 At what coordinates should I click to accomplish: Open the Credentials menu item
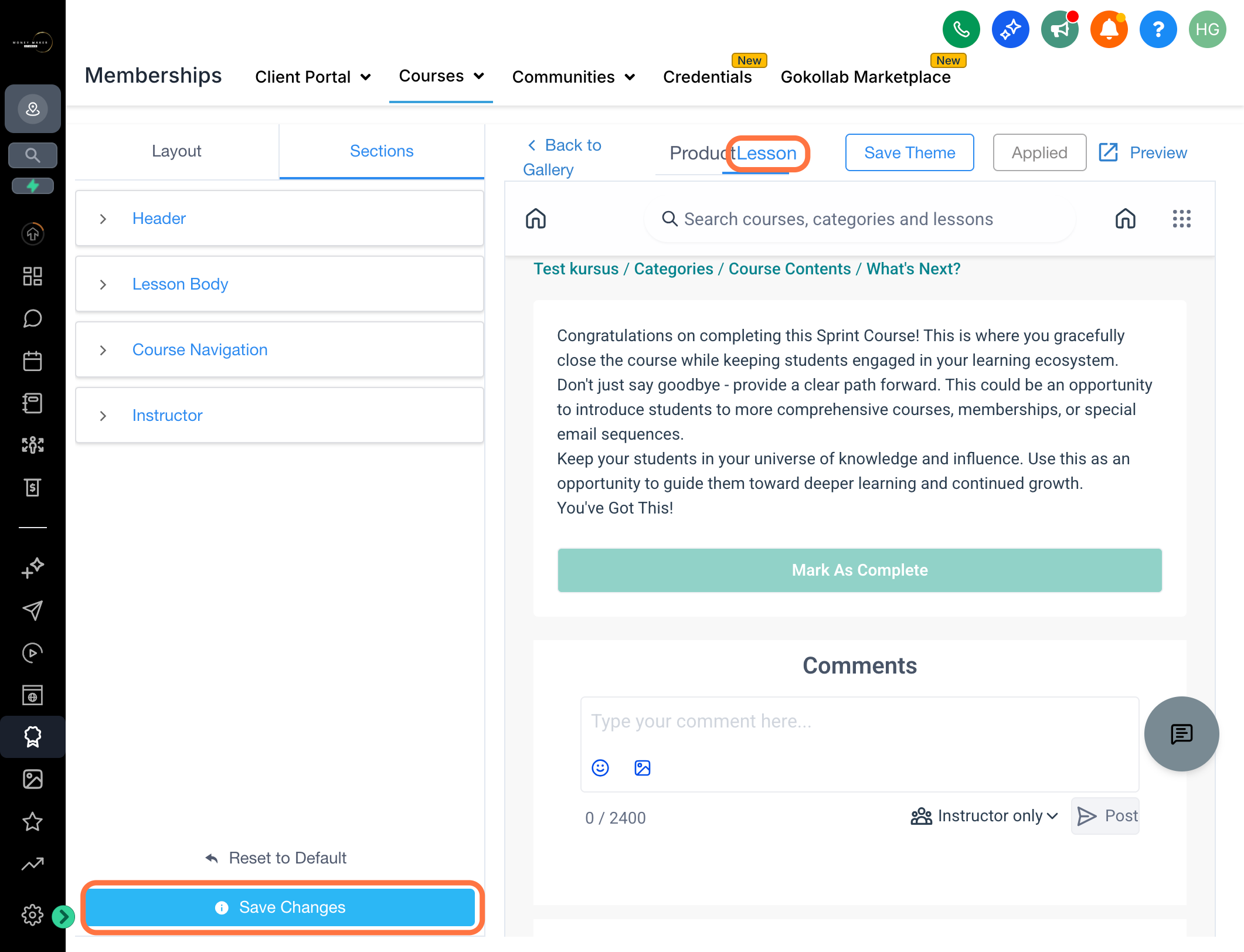click(x=708, y=77)
